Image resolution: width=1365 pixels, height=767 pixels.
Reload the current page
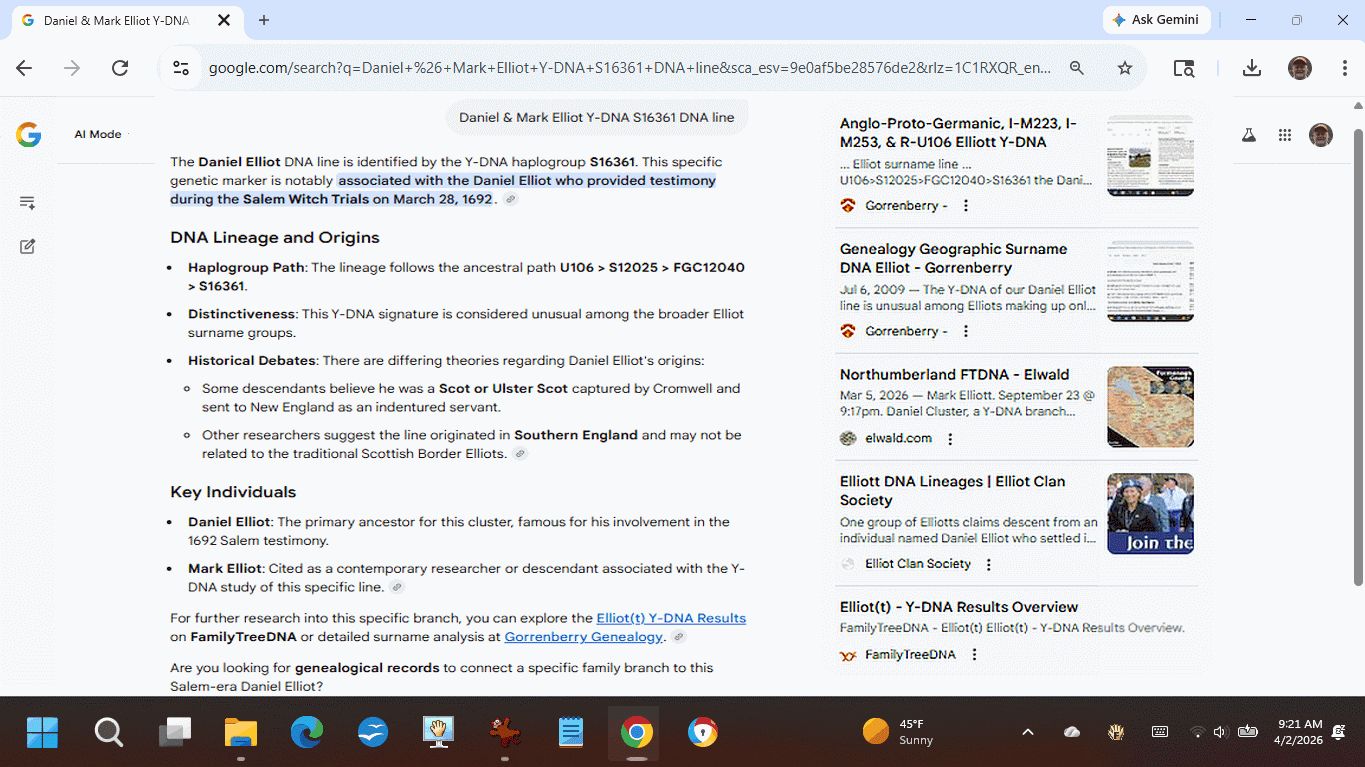(x=120, y=68)
